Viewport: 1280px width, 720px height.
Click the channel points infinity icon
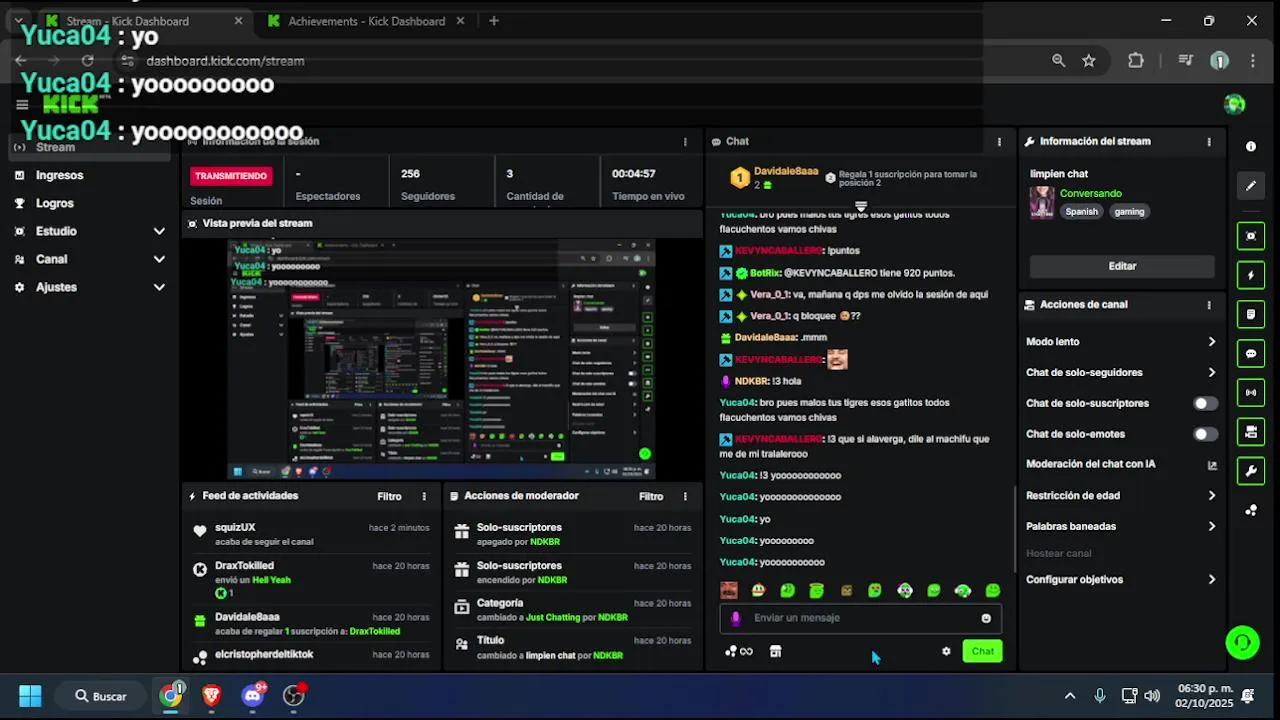(x=739, y=651)
